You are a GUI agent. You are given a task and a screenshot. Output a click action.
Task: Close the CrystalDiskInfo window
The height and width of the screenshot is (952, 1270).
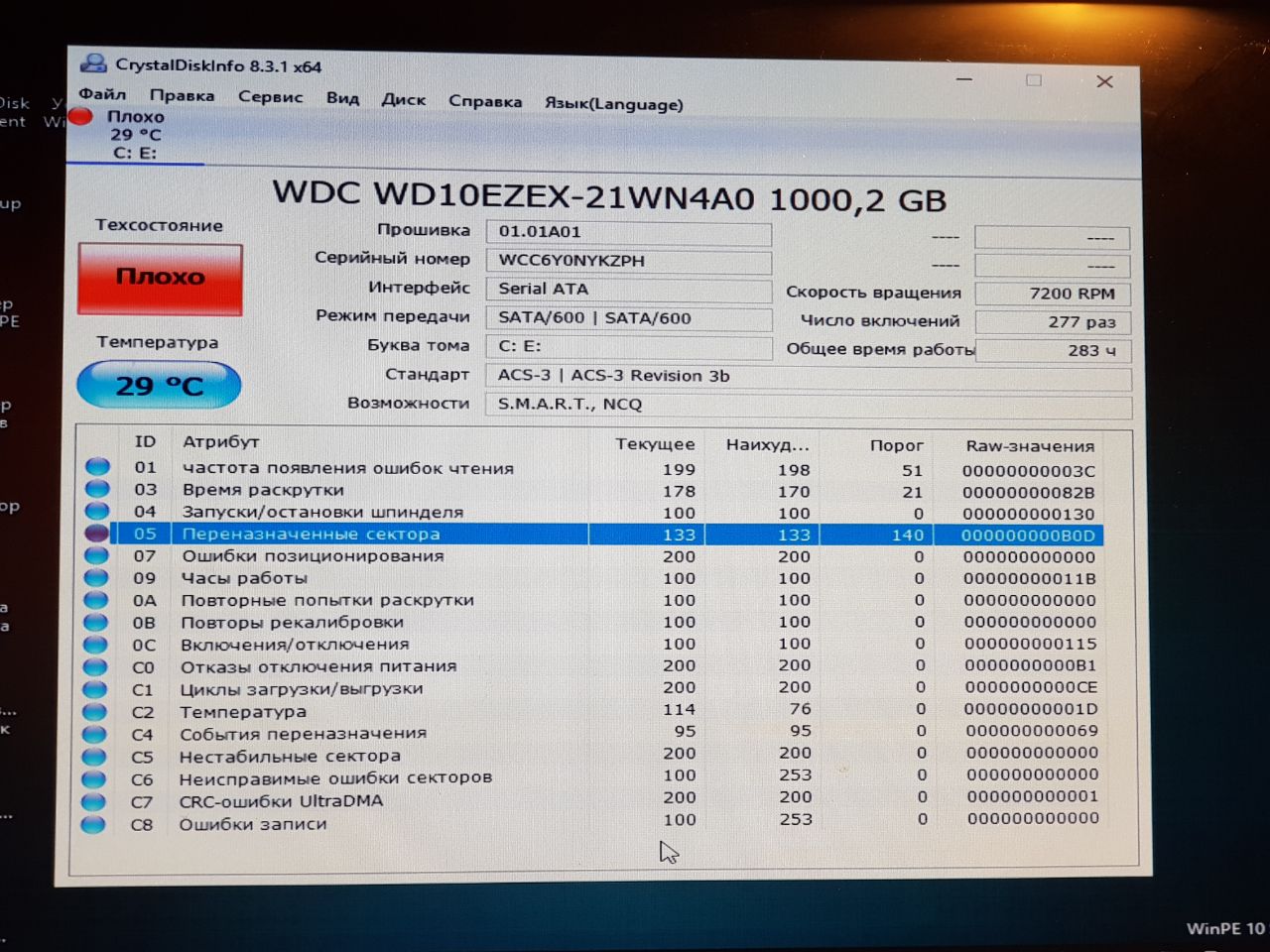click(1104, 81)
